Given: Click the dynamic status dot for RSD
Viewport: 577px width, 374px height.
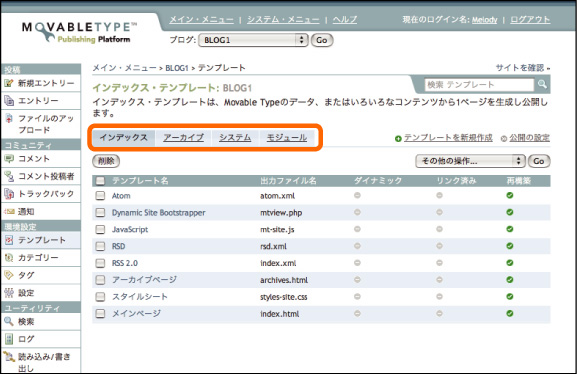Looking at the screenshot, I should [357, 246].
